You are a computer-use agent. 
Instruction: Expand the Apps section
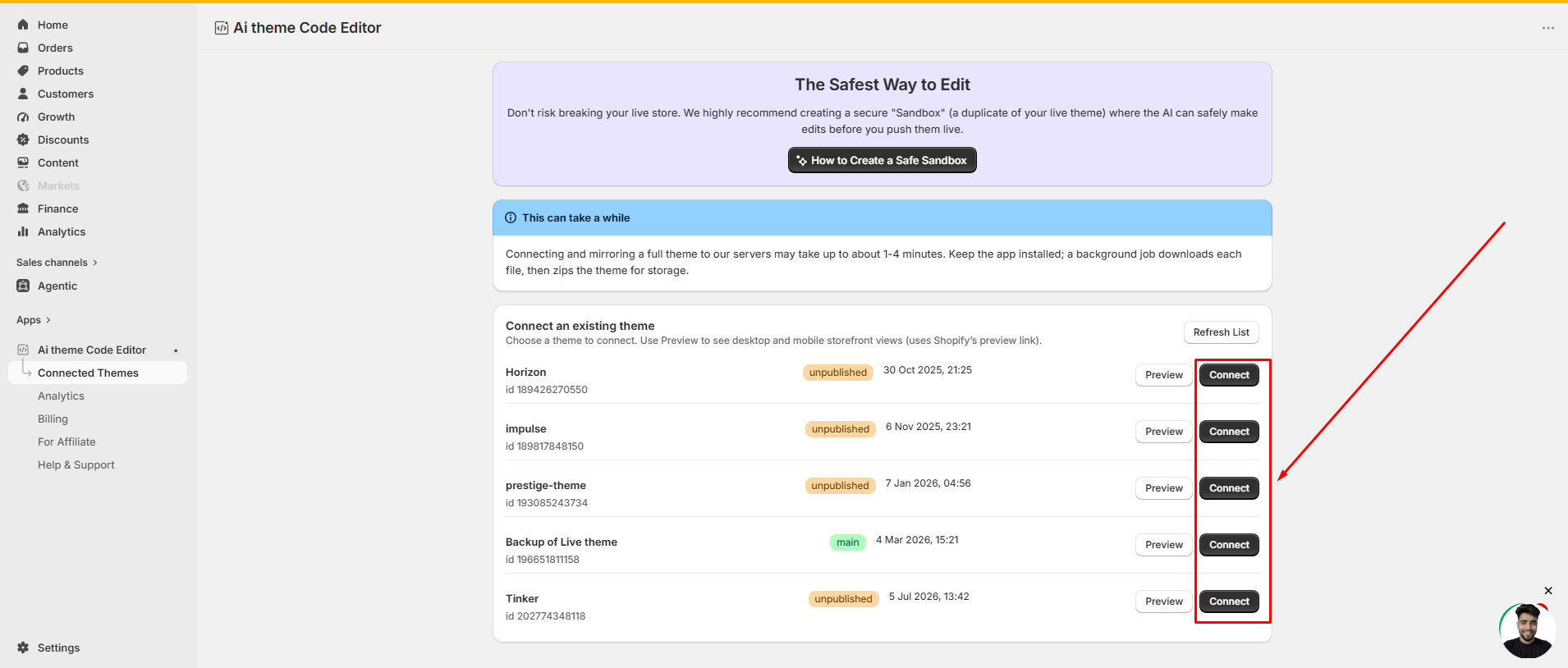[x=34, y=320]
